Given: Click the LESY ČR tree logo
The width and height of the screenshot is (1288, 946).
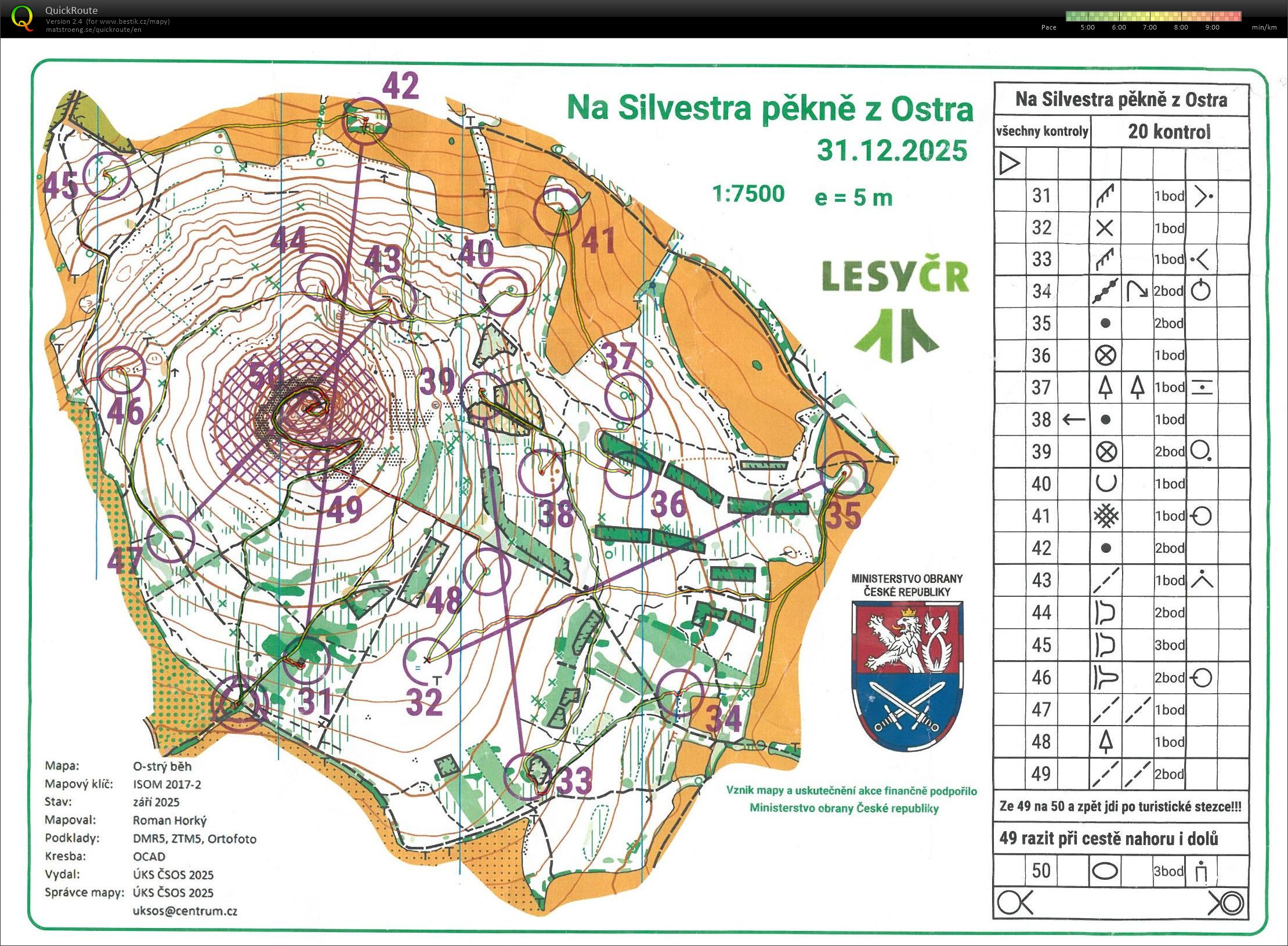Looking at the screenshot, I should point(896,335).
